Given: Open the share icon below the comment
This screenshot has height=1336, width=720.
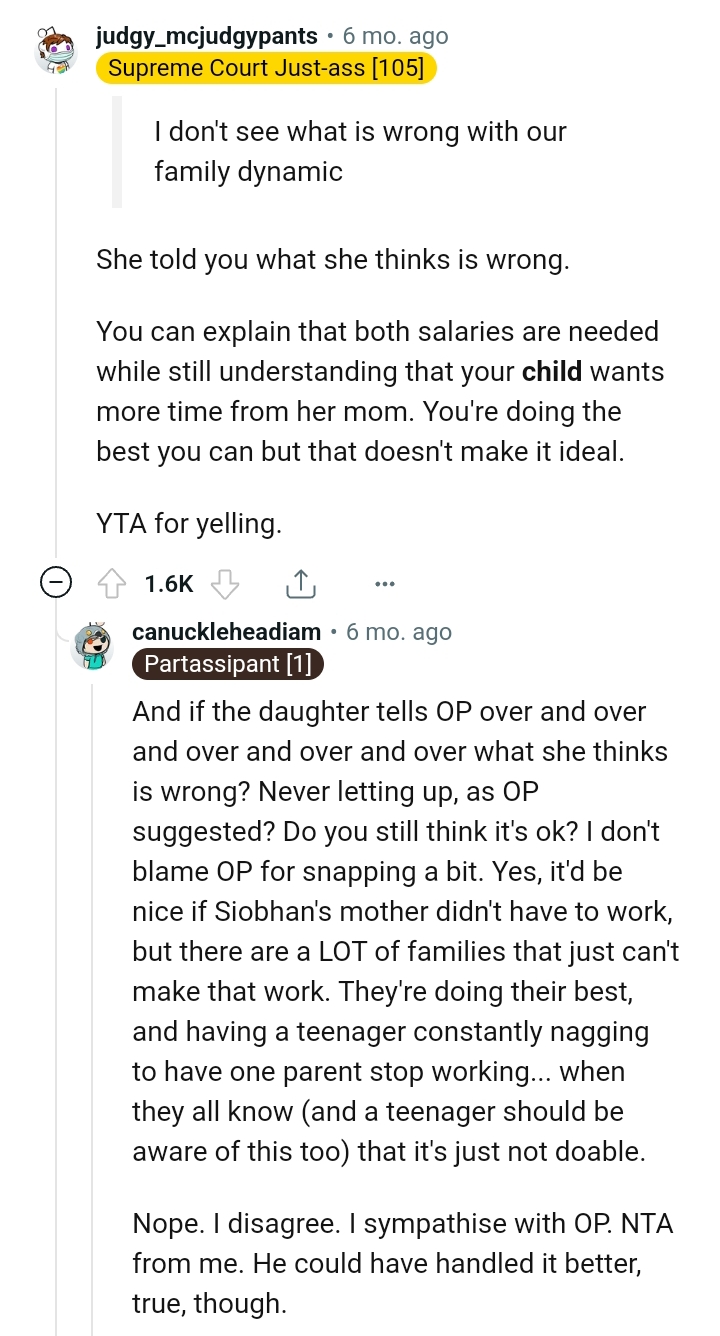Looking at the screenshot, I should 300,583.
